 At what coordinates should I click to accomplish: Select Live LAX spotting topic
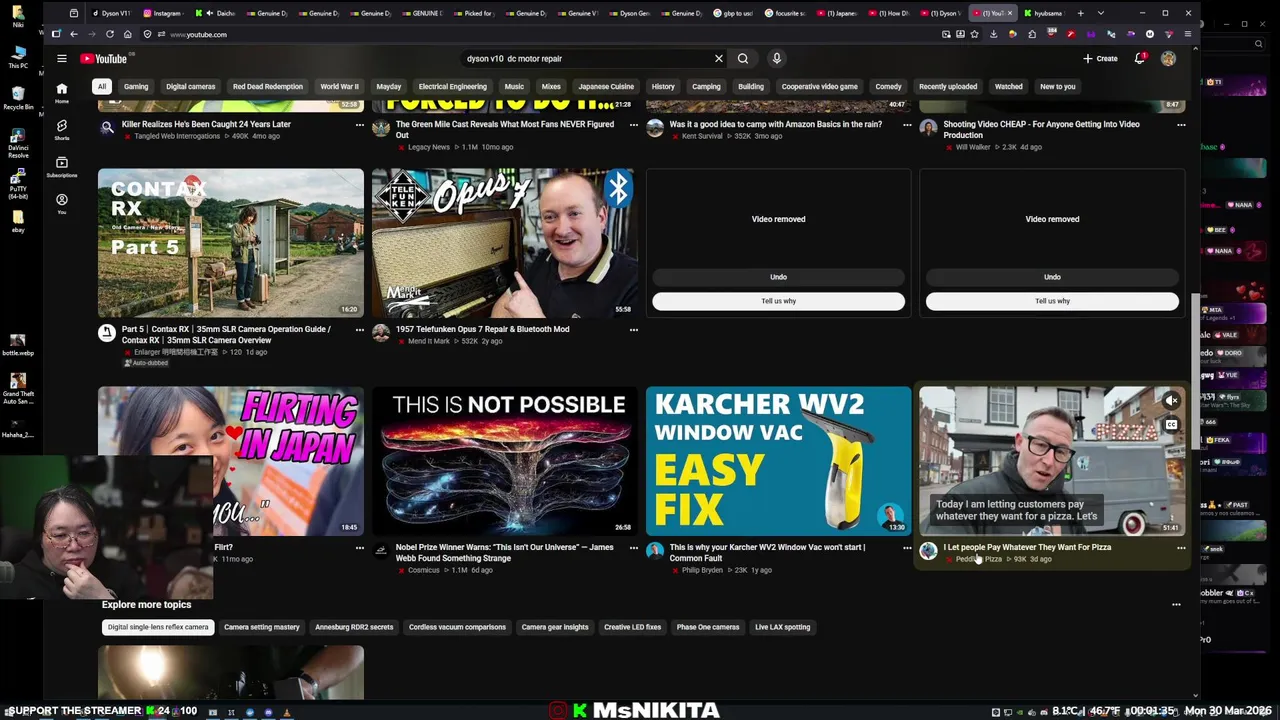(x=782, y=627)
